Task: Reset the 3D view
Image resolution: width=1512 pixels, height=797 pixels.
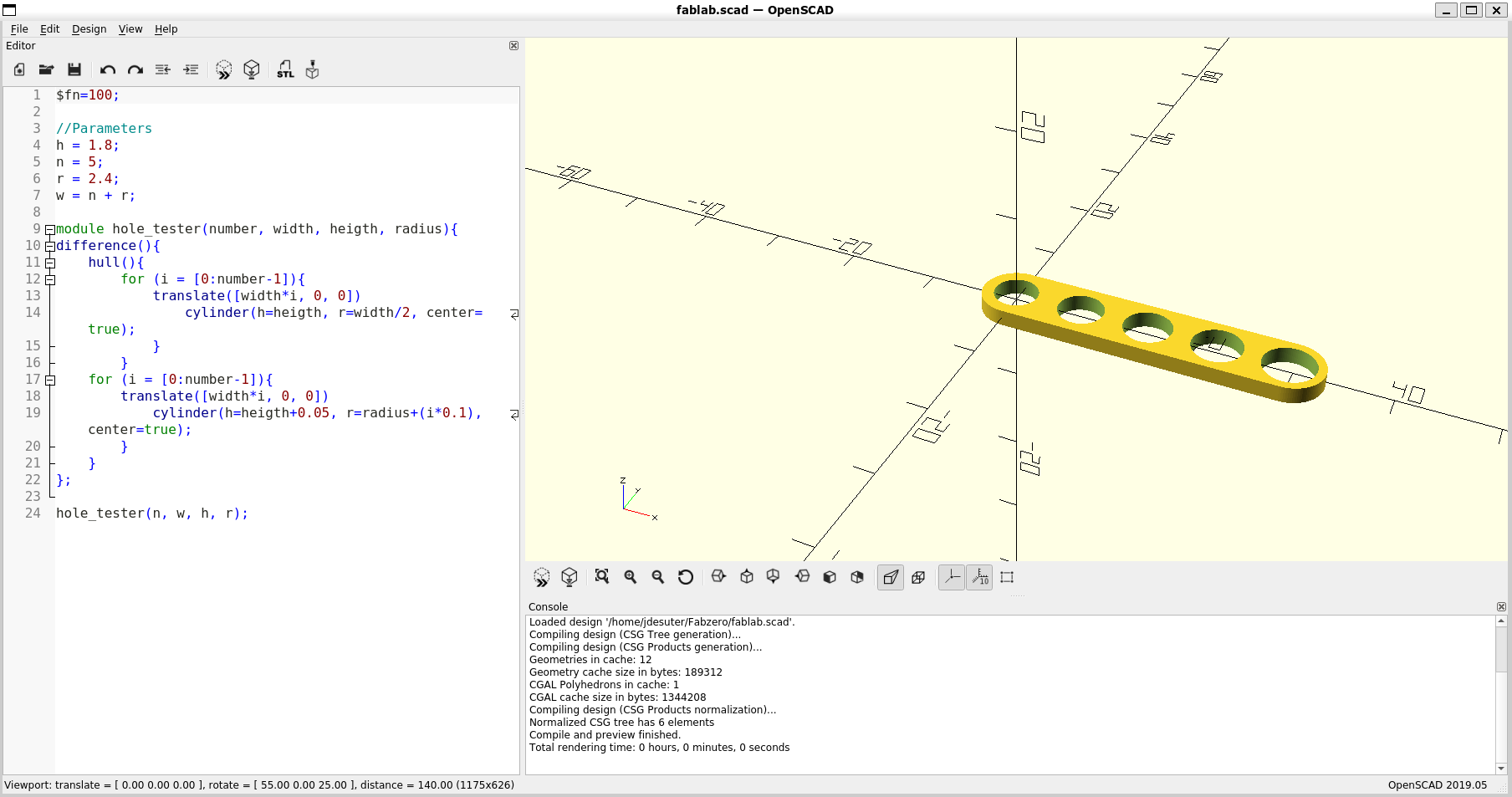Action: click(x=686, y=577)
